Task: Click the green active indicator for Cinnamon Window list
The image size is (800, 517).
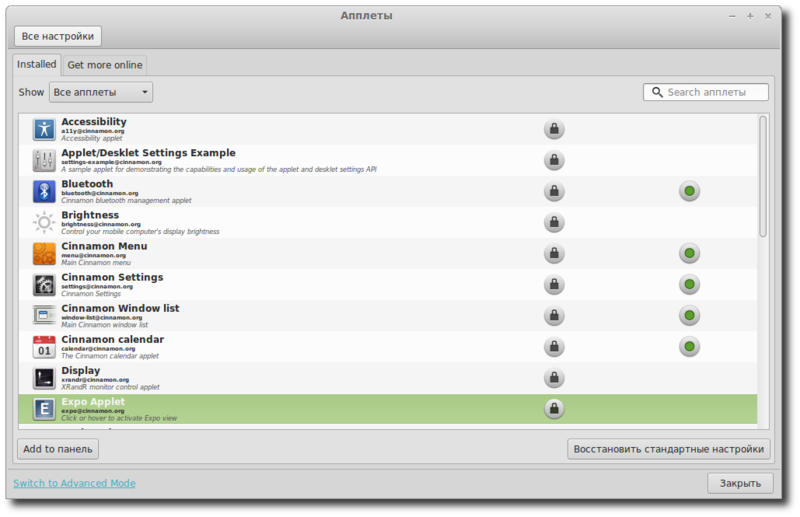Action: click(689, 315)
